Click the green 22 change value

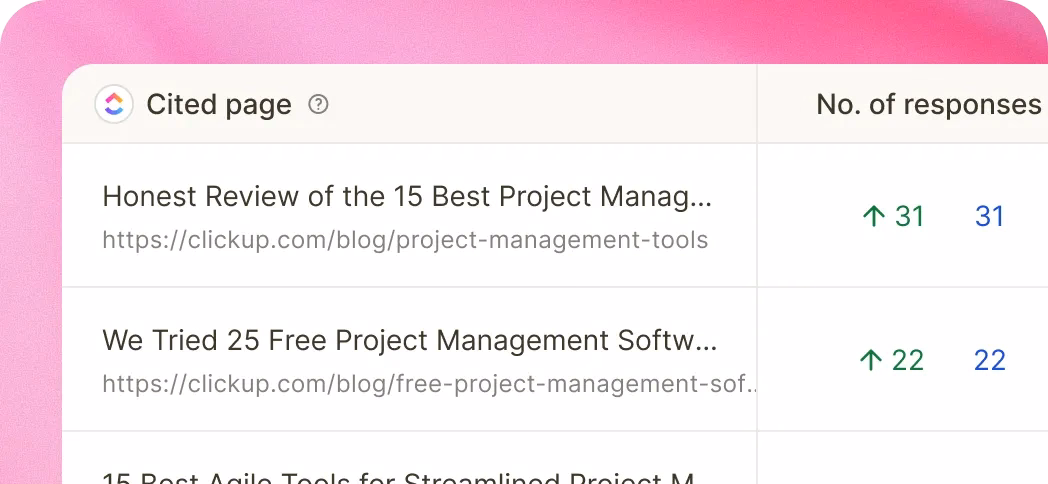[x=908, y=360]
